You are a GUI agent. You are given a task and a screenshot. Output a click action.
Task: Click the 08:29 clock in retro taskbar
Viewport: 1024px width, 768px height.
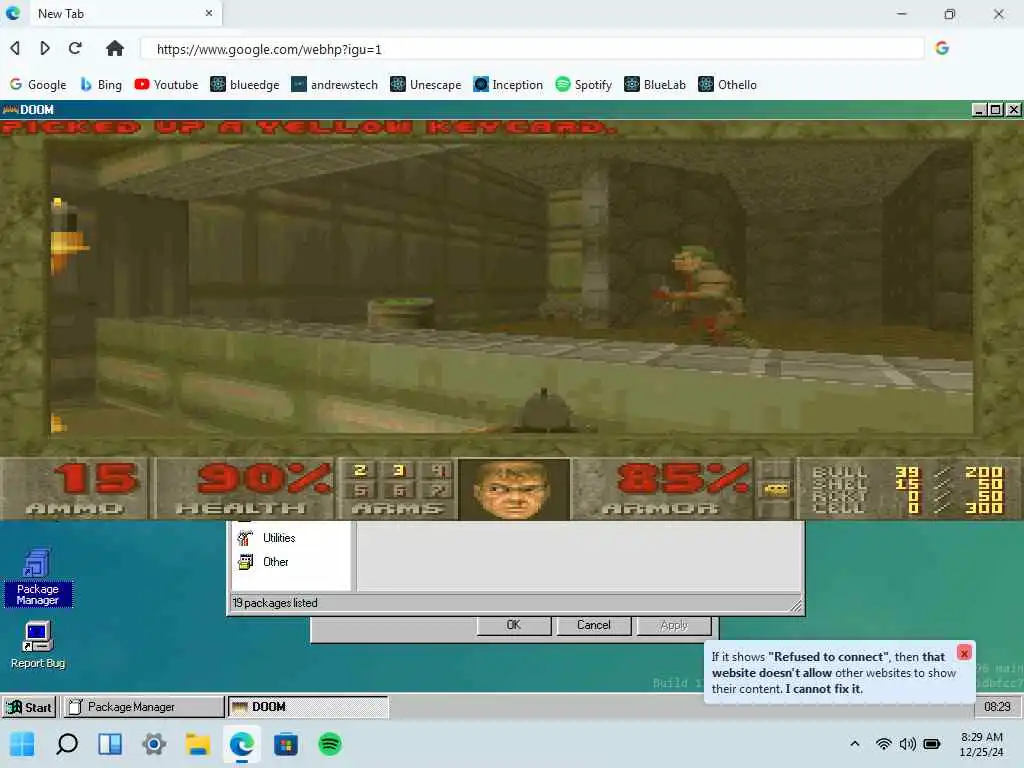997,707
